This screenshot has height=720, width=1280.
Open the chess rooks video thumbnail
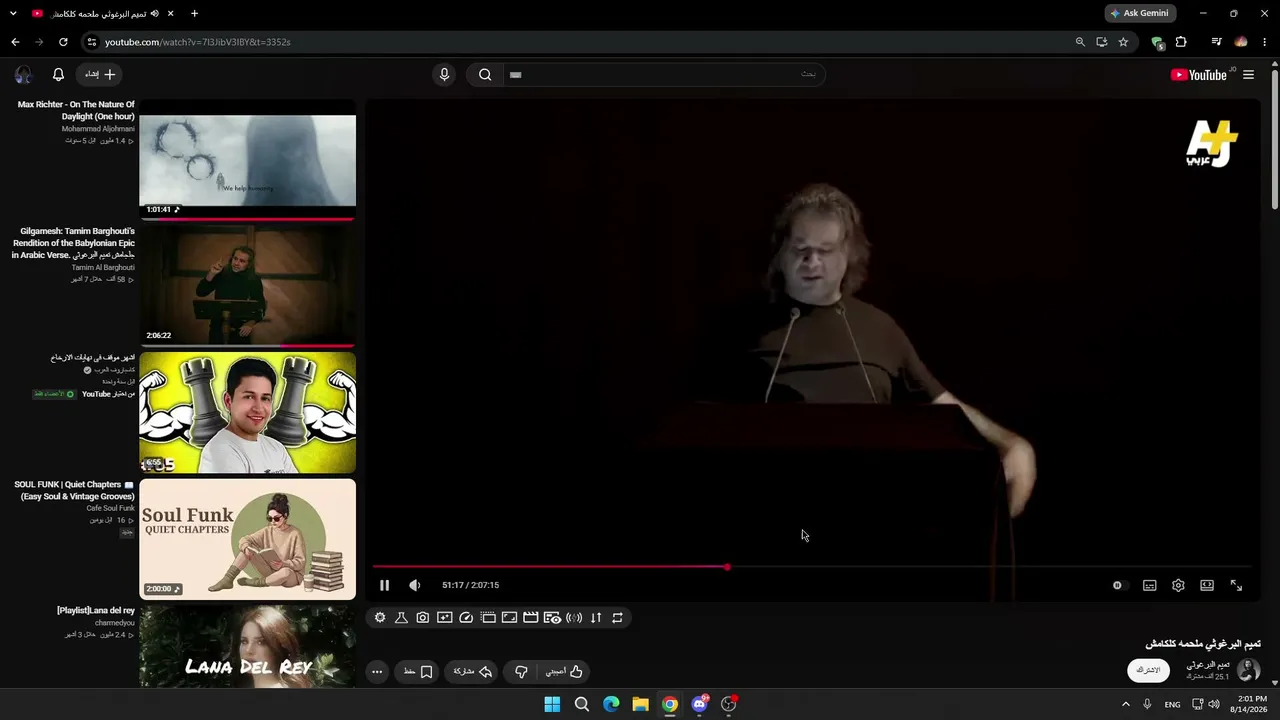[247, 412]
